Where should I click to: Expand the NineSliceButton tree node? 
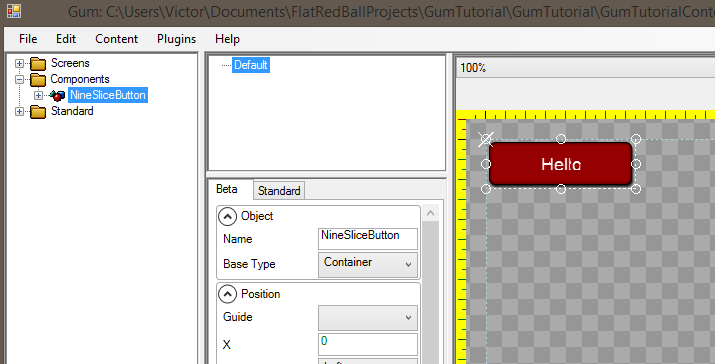click(38, 95)
